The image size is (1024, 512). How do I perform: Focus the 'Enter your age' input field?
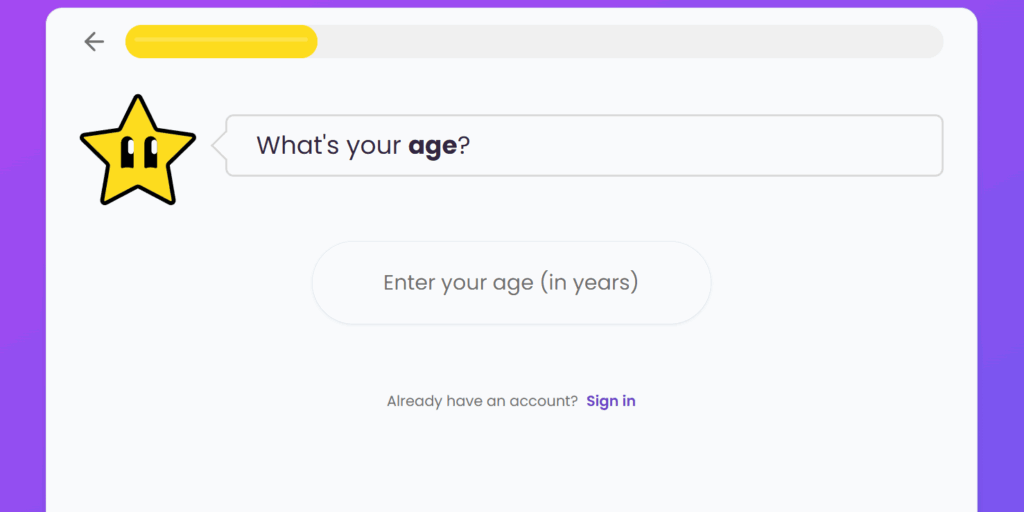(x=511, y=283)
